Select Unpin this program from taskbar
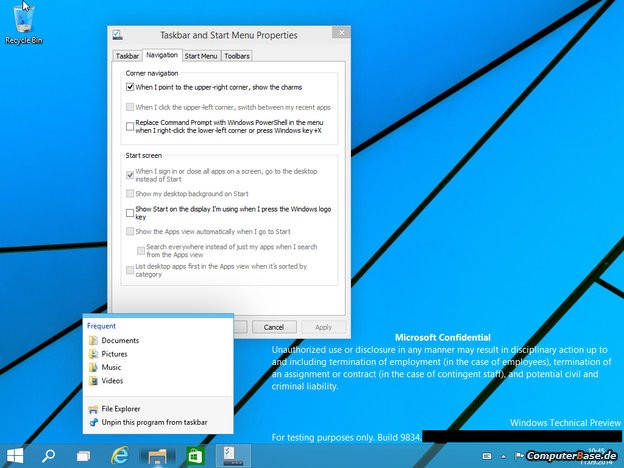 (x=154, y=423)
